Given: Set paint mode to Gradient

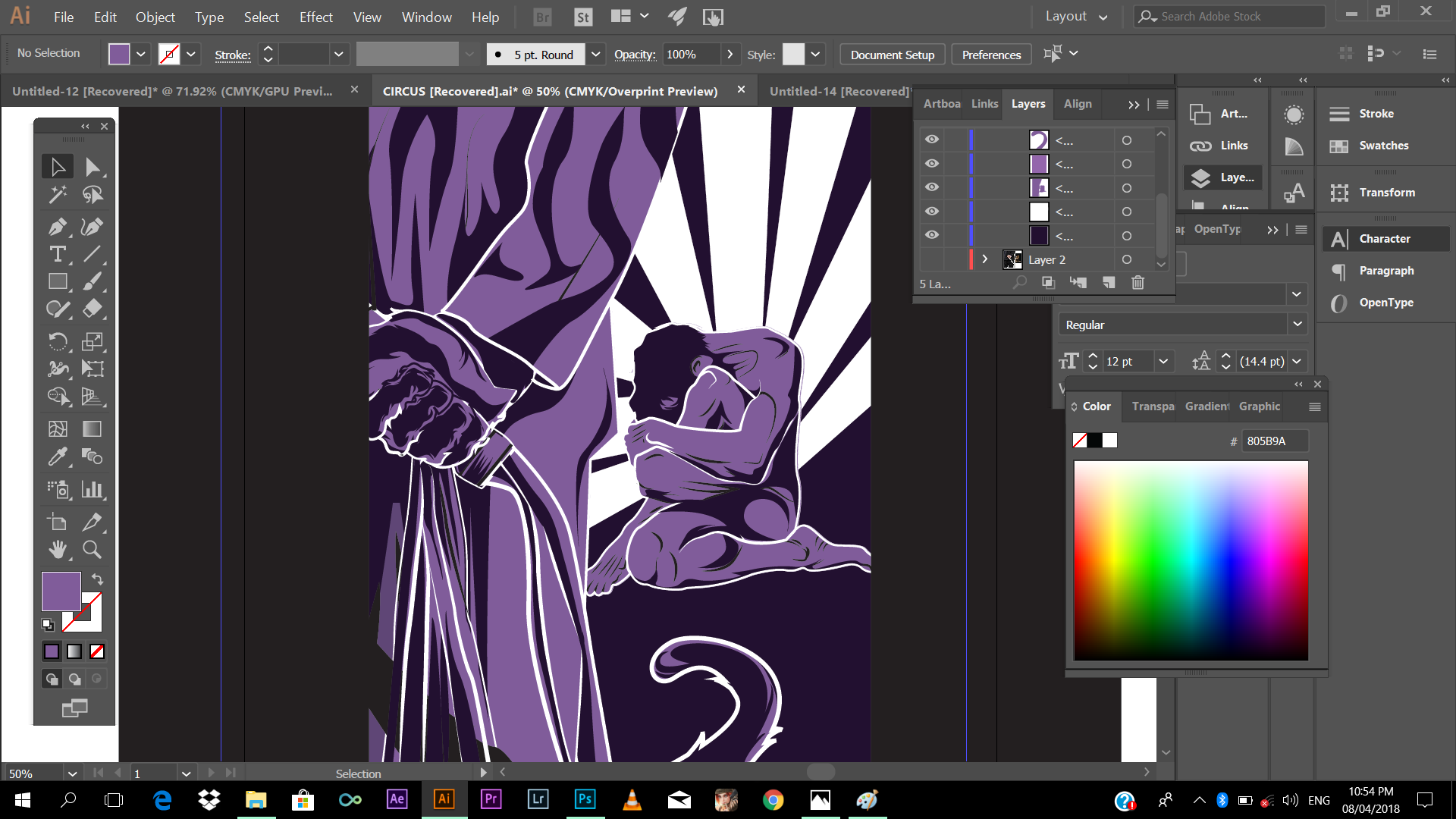Looking at the screenshot, I should coord(74,651).
